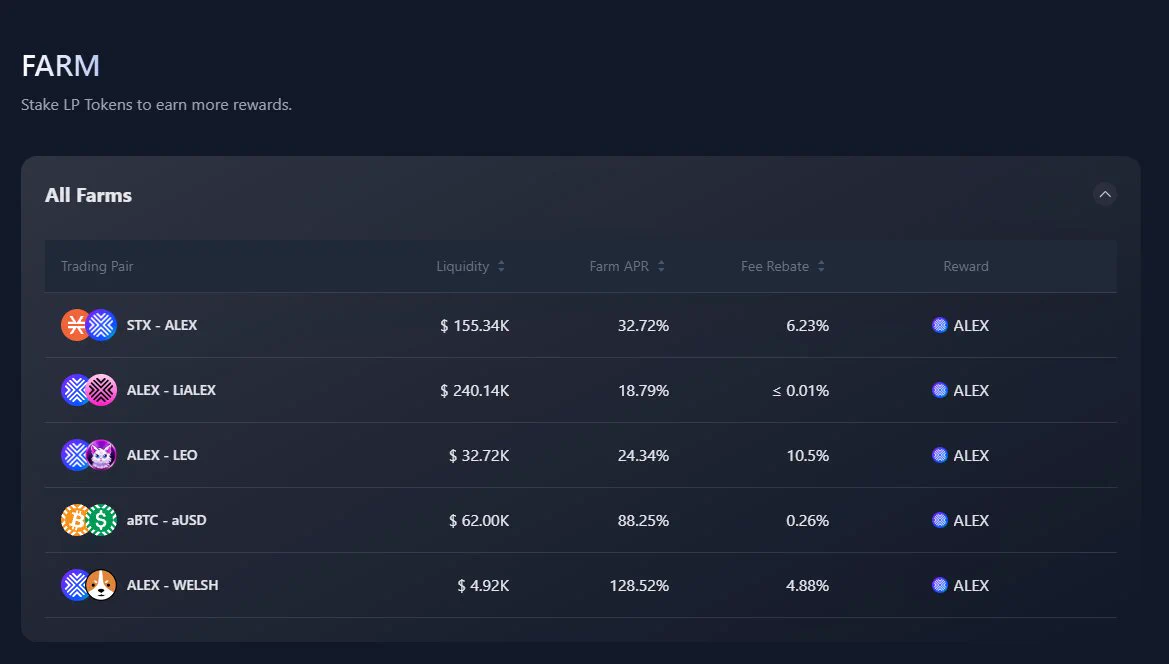
Task: Click Farm APR value 18.79%
Action: (x=643, y=391)
